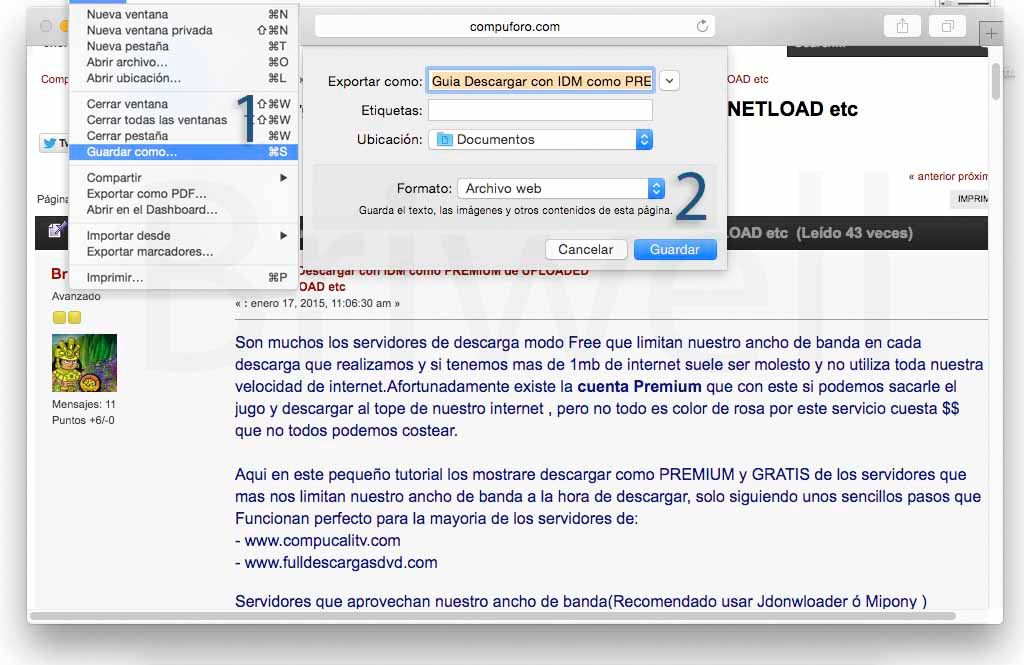Select Cerrar pestaña menu item
This screenshot has width=1024, height=665.
(x=185, y=136)
